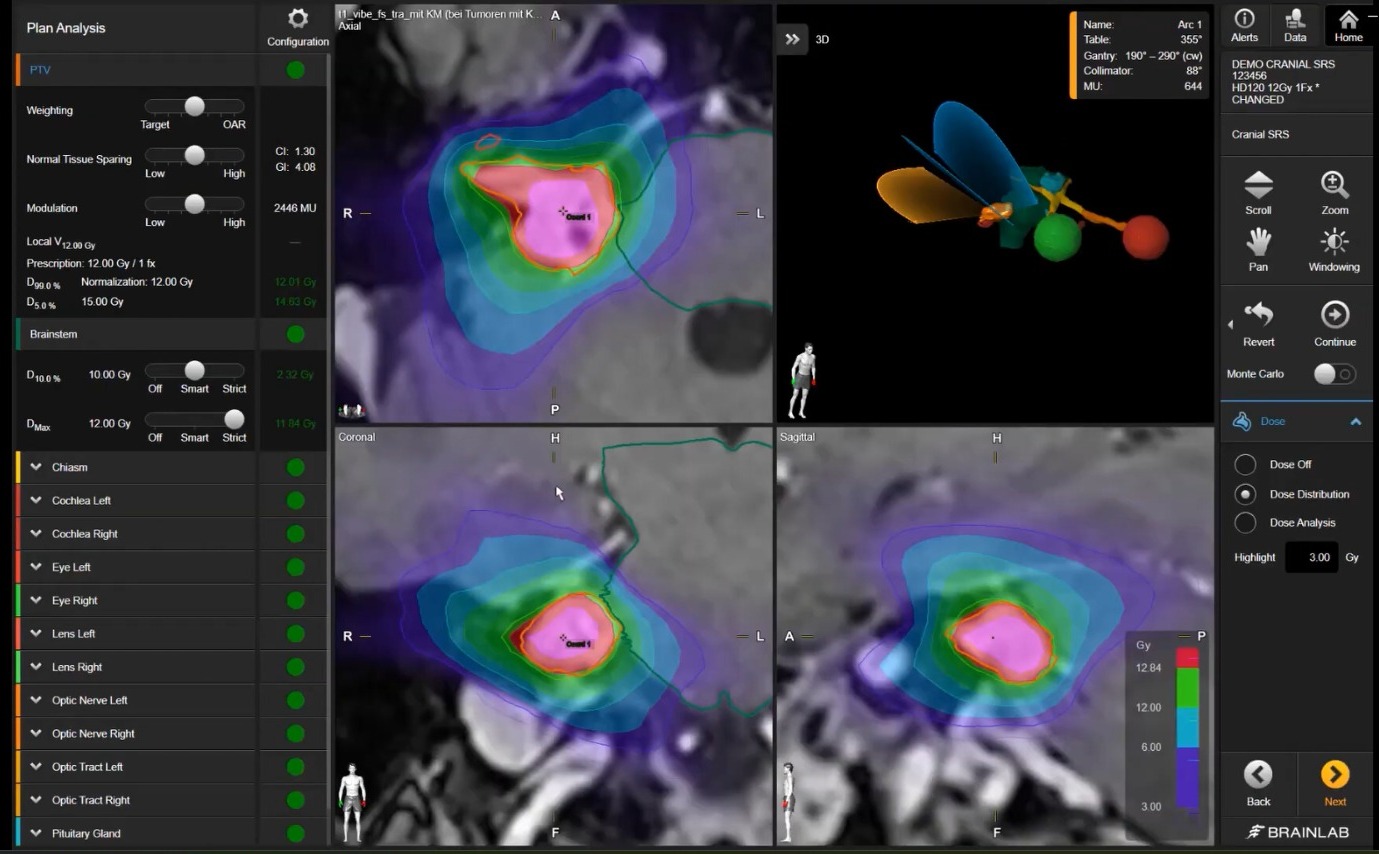Go to the Home tab

click(x=1348, y=25)
